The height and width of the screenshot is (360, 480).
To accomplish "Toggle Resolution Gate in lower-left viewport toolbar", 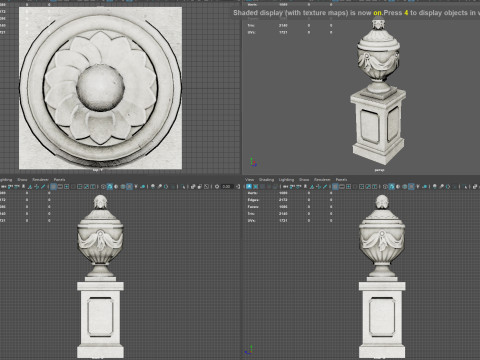I will 67,187.
